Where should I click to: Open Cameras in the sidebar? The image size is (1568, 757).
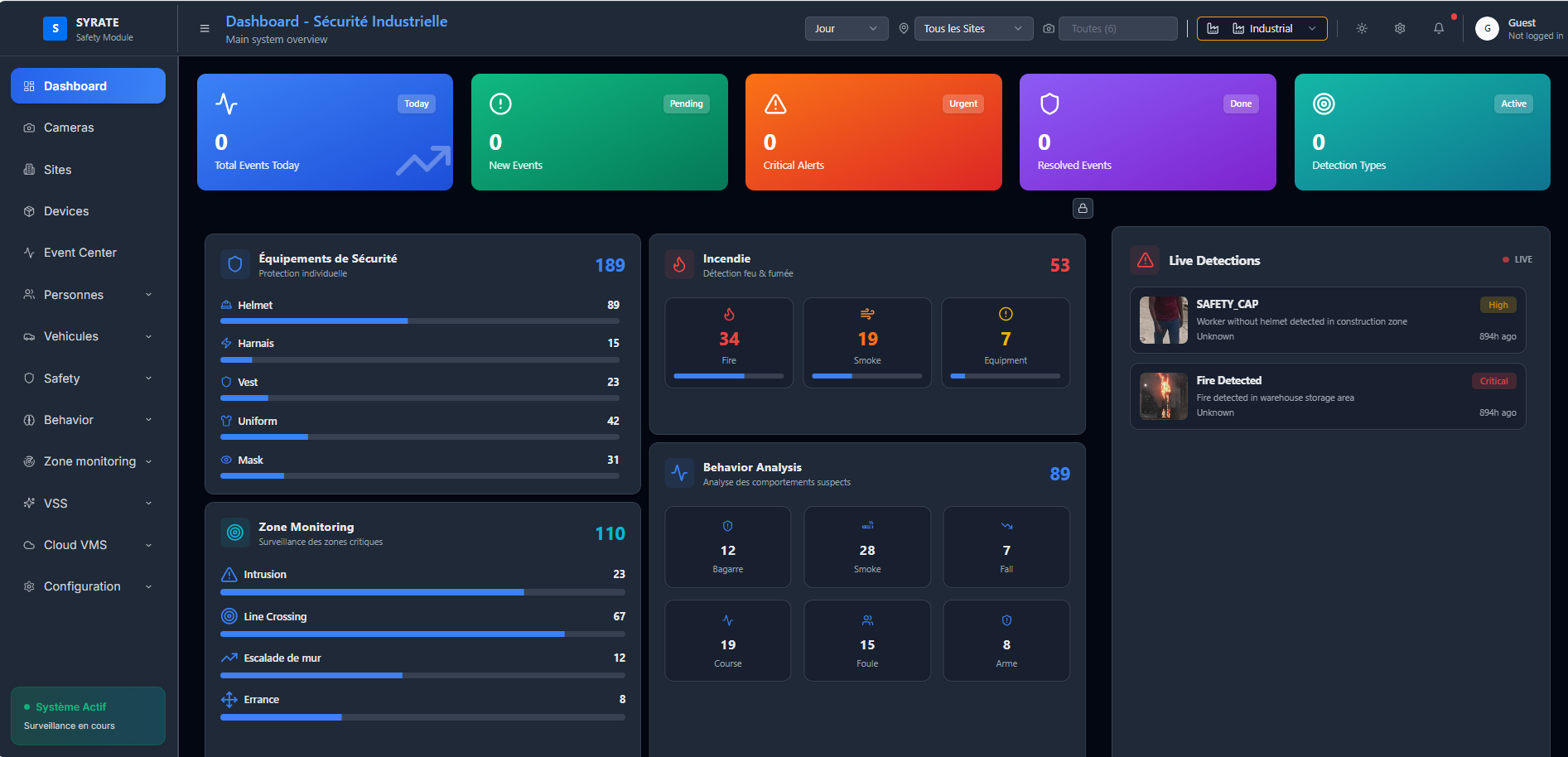(x=69, y=128)
